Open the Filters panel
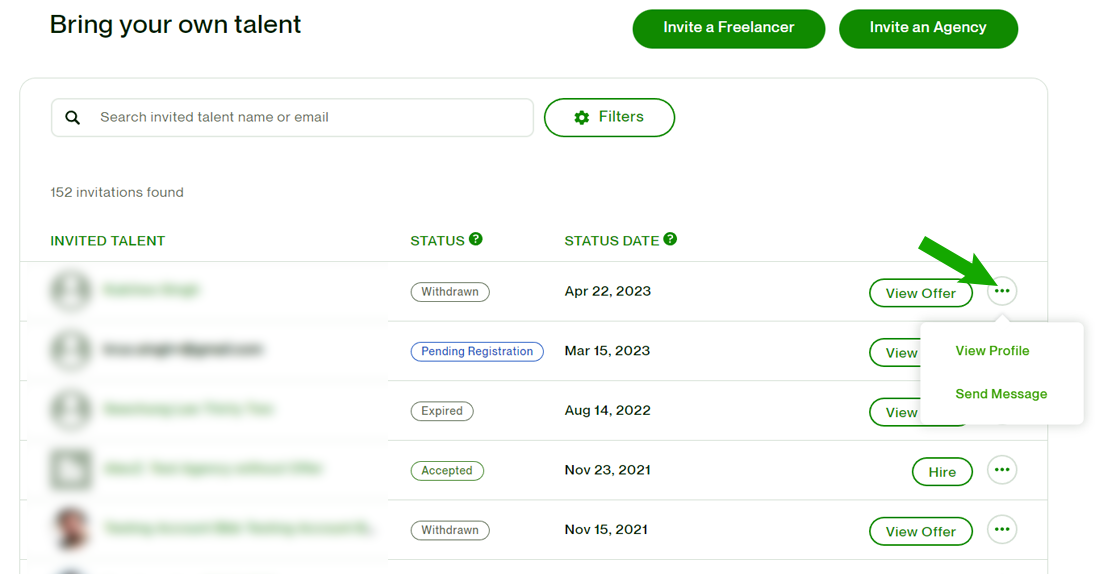Screen dimensions: 1095x574 [609, 117]
